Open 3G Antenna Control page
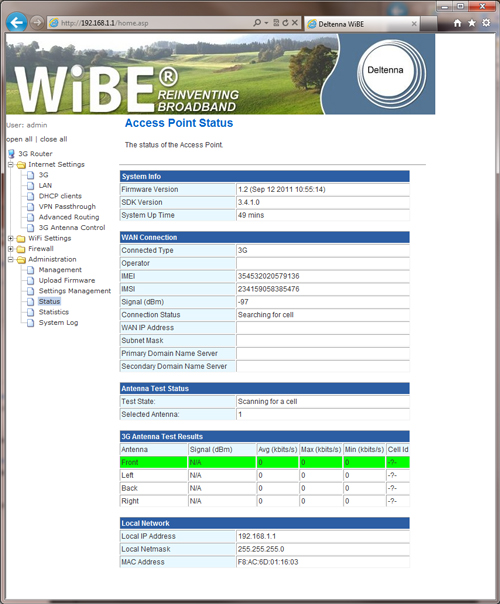The height and width of the screenshot is (604, 500). click(x=72, y=228)
